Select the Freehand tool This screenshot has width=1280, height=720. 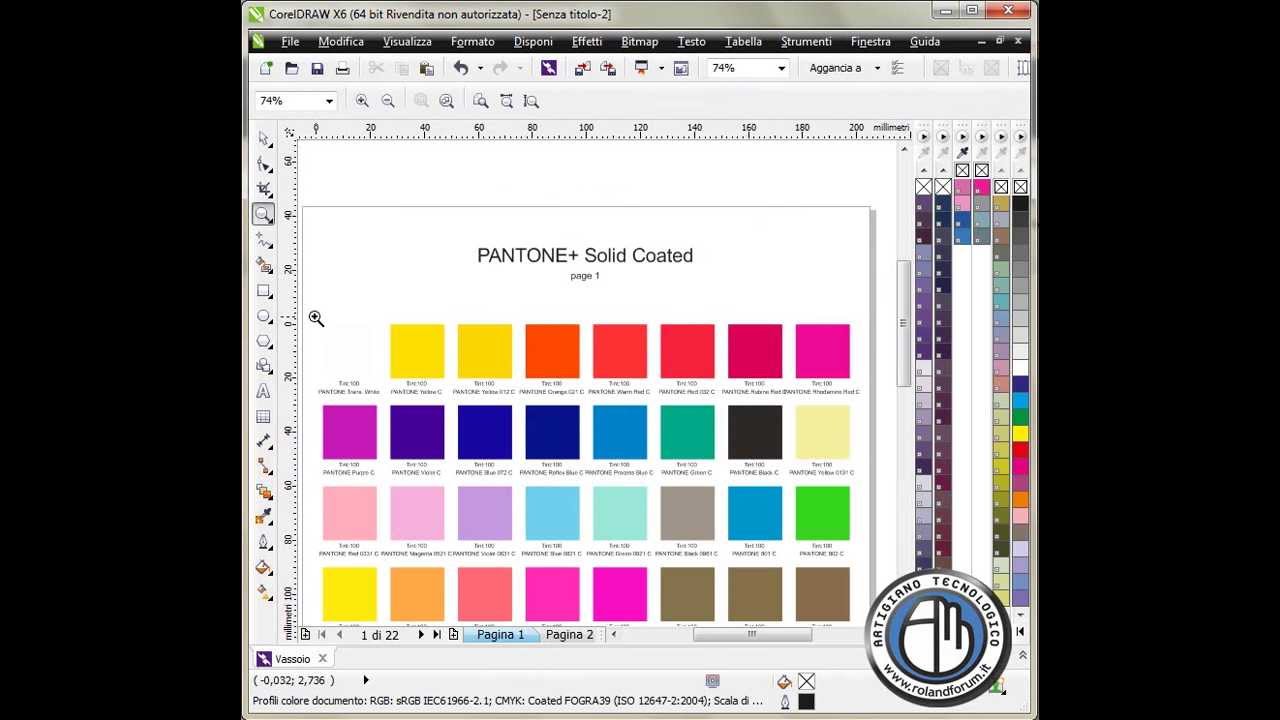[264, 240]
